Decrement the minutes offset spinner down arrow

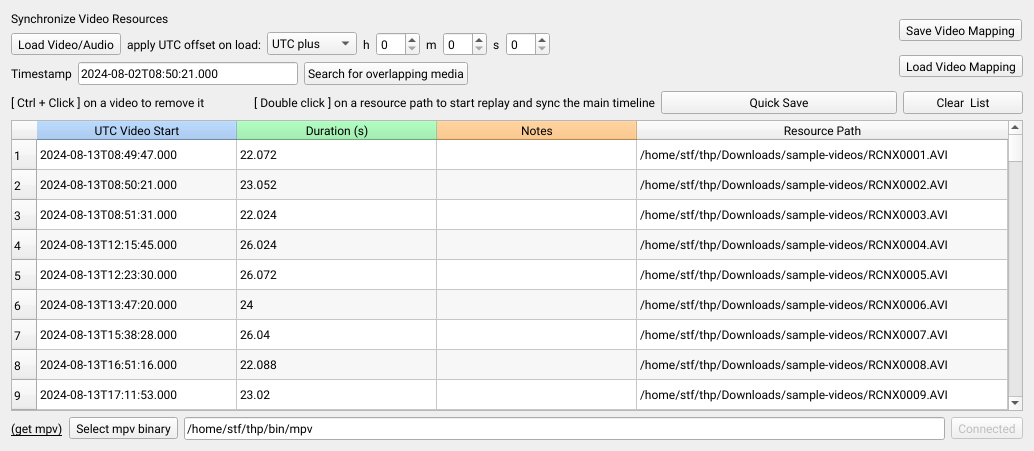(478, 49)
